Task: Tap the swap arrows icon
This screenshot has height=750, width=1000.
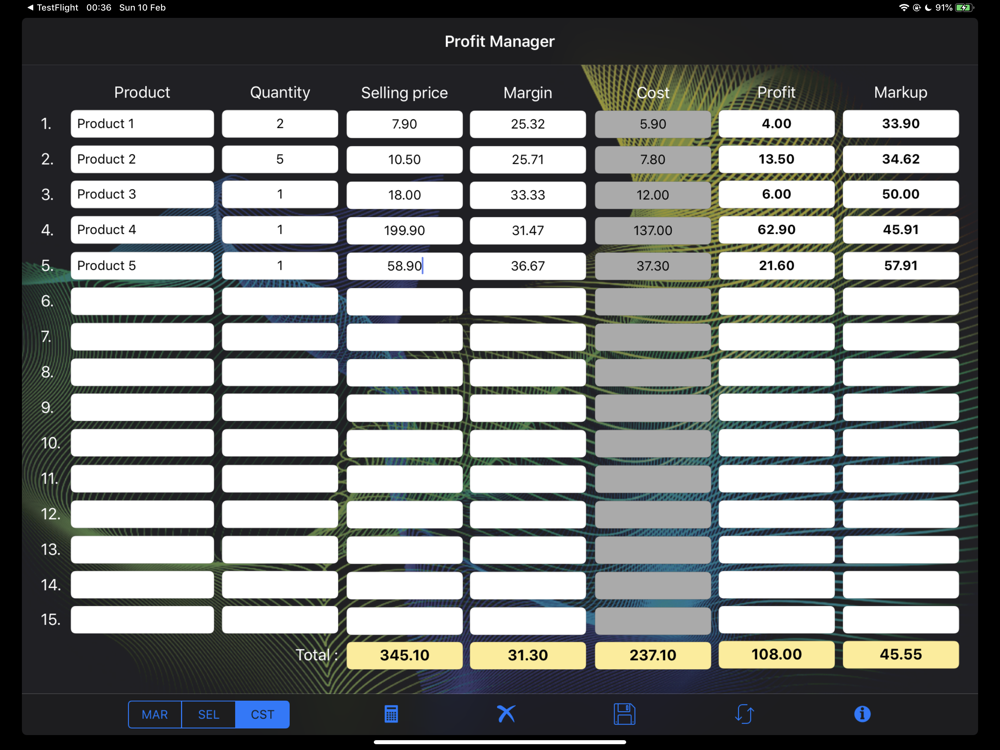Action: pos(744,714)
